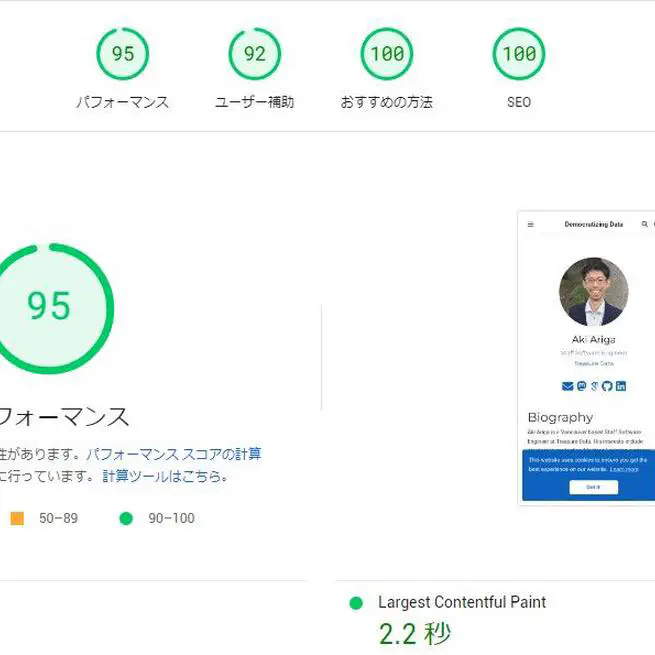Click the Democratizing Data title in the preview
This screenshot has height=655, width=655.
click(x=594, y=224)
